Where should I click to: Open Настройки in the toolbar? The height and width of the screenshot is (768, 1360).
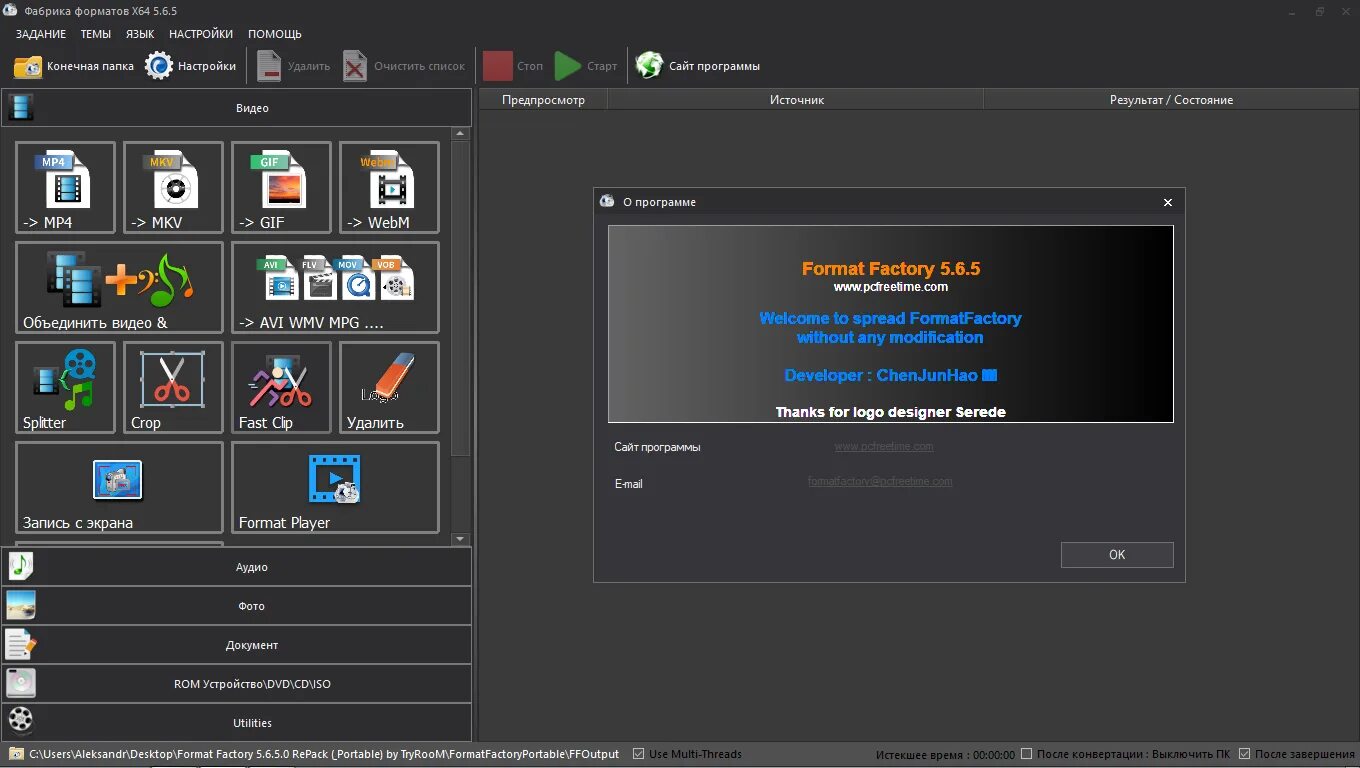190,66
